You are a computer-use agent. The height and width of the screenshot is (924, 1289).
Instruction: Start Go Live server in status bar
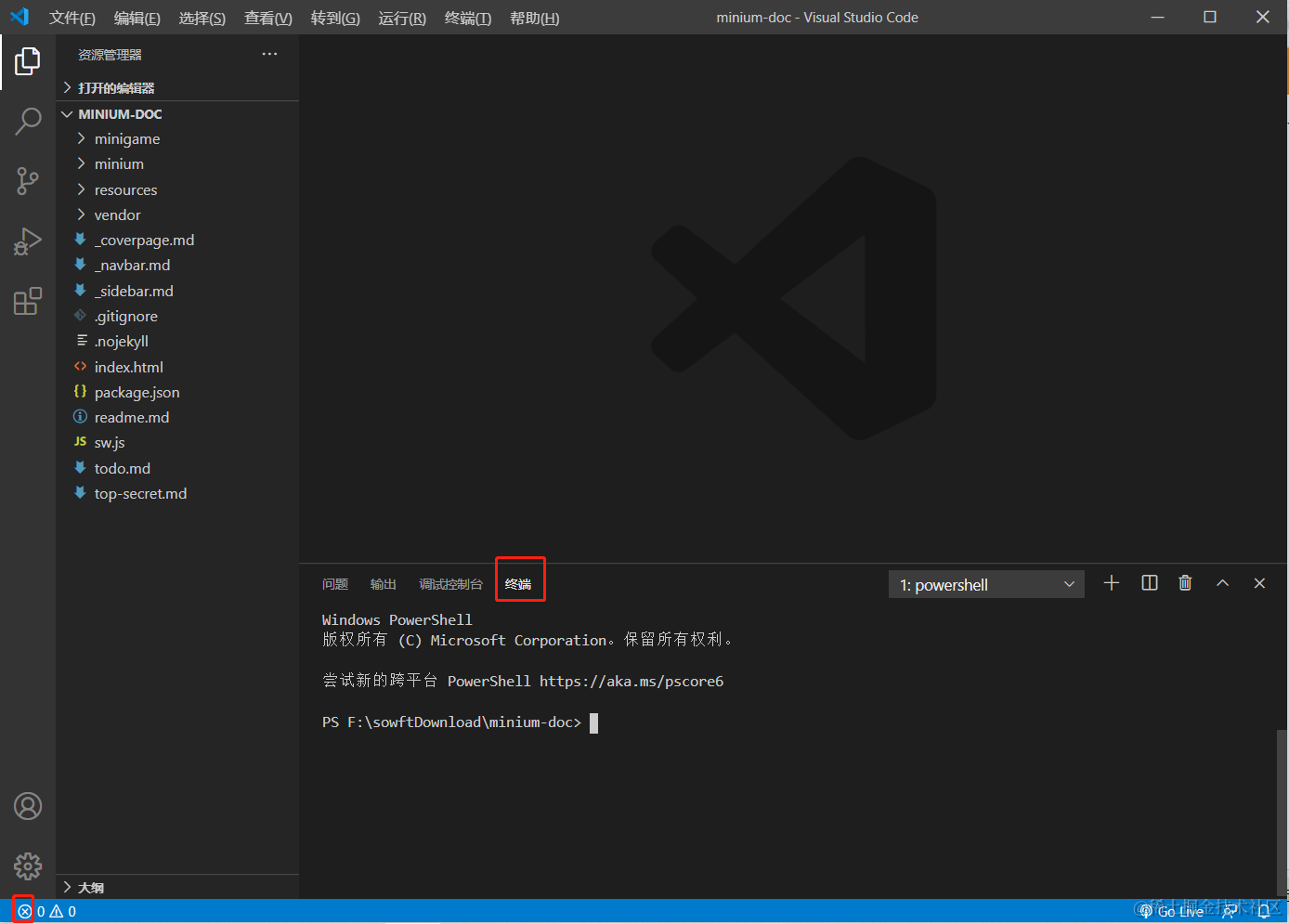[x=1171, y=912]
